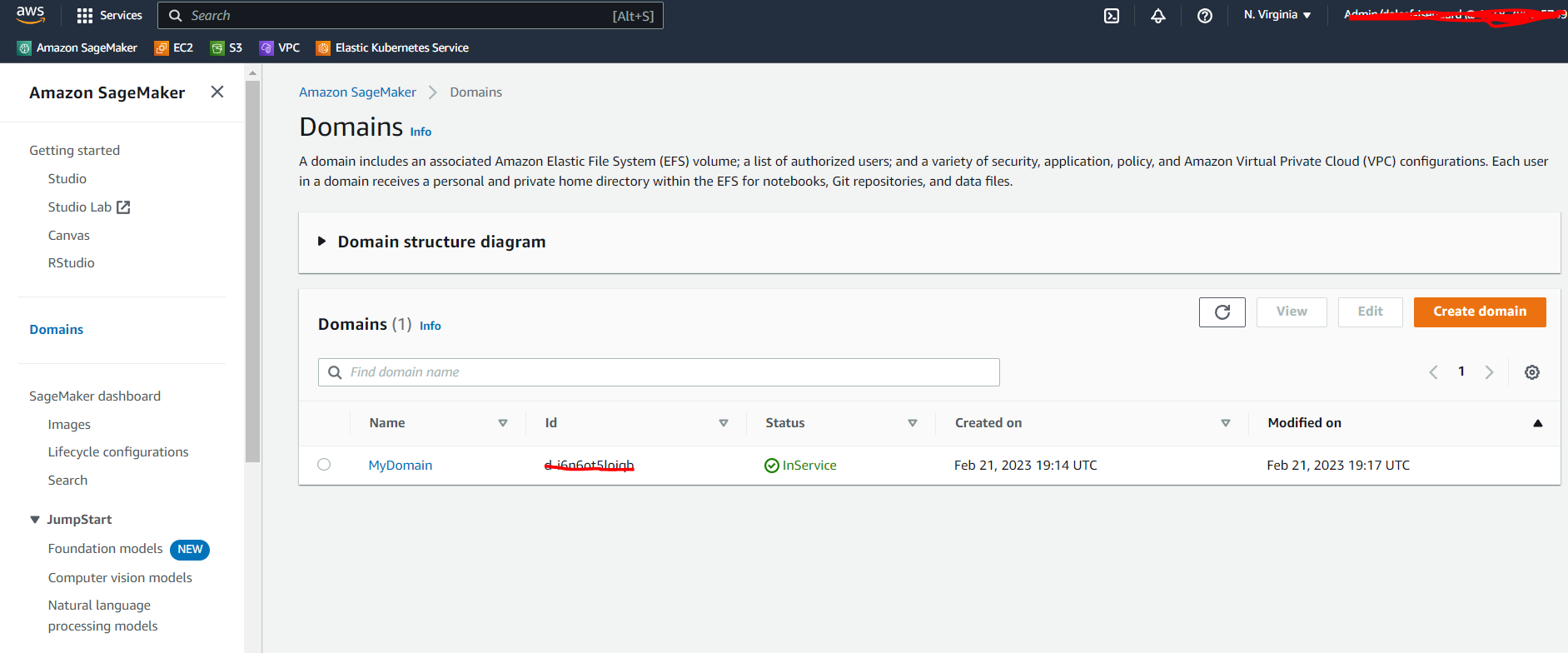1568x653 pixels.
Task: Click the Edit button
Action: click(1371, 312)
